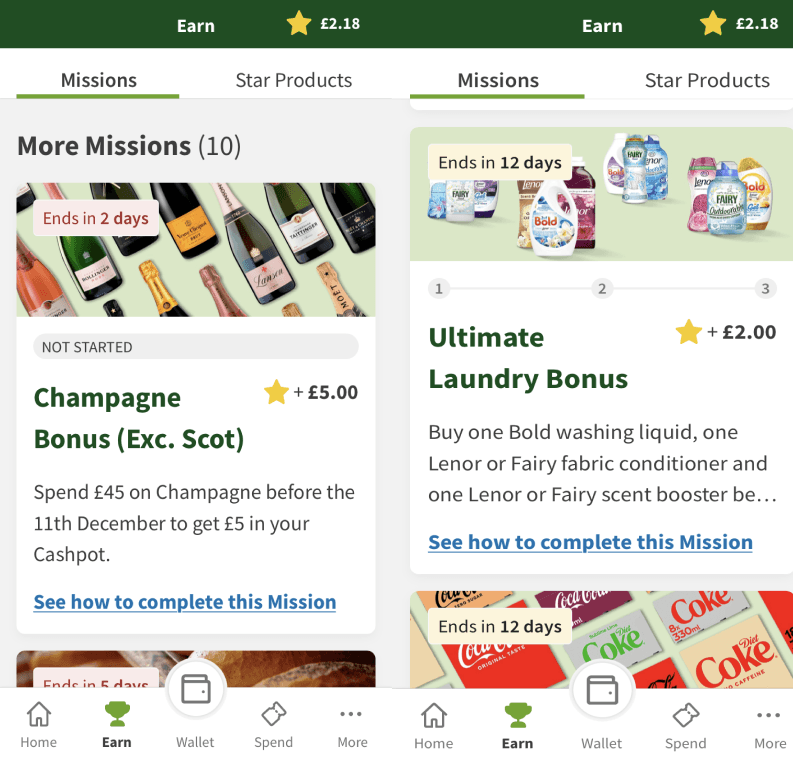This screenshot has width=793, height=764.
Task: Tap the Home icon in right screen
Action: [x=434, y=715]
